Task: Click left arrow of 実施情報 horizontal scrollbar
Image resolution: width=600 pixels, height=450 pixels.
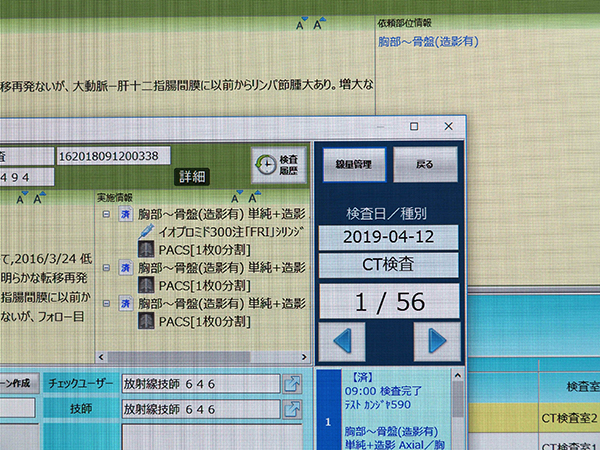Action: point(103,357)
